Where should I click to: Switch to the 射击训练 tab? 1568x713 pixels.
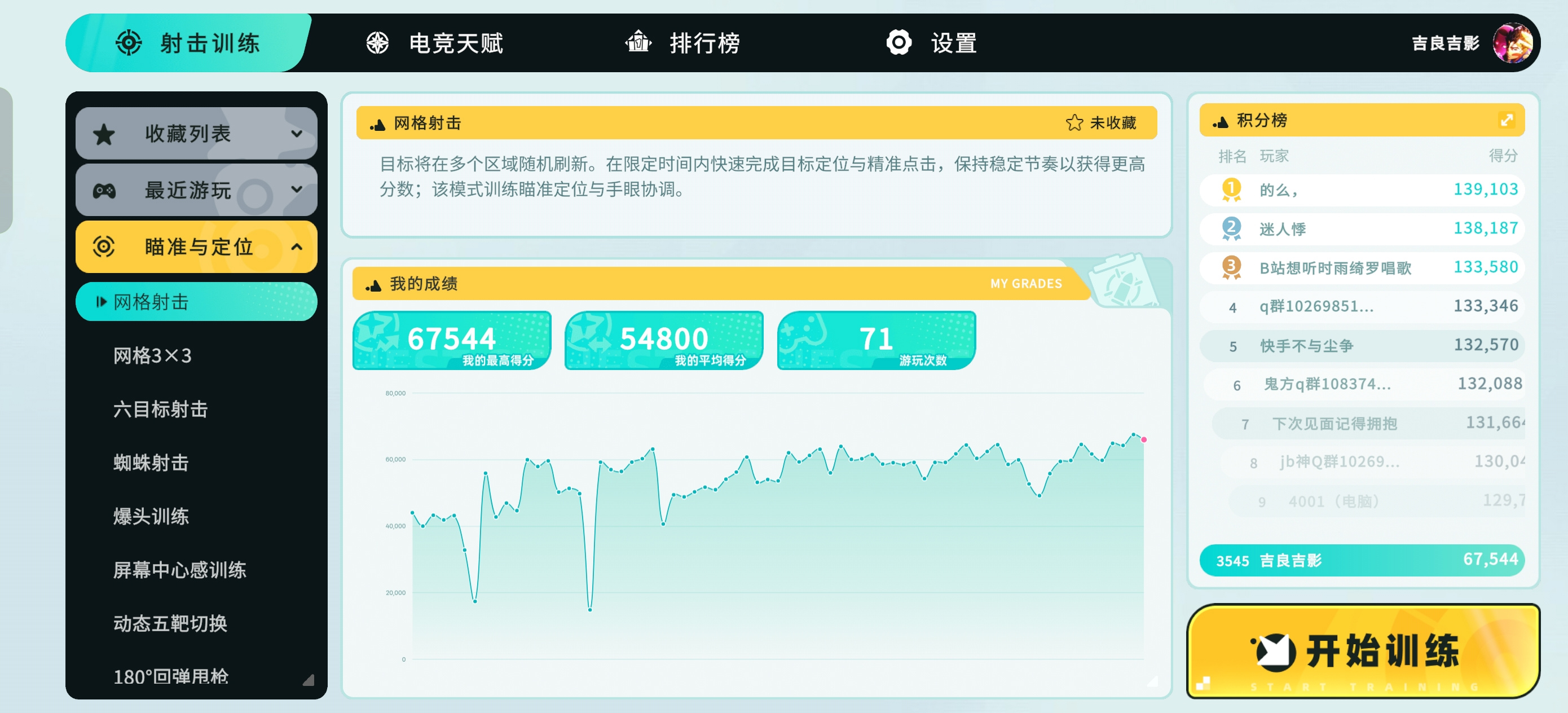click(189, 43)
